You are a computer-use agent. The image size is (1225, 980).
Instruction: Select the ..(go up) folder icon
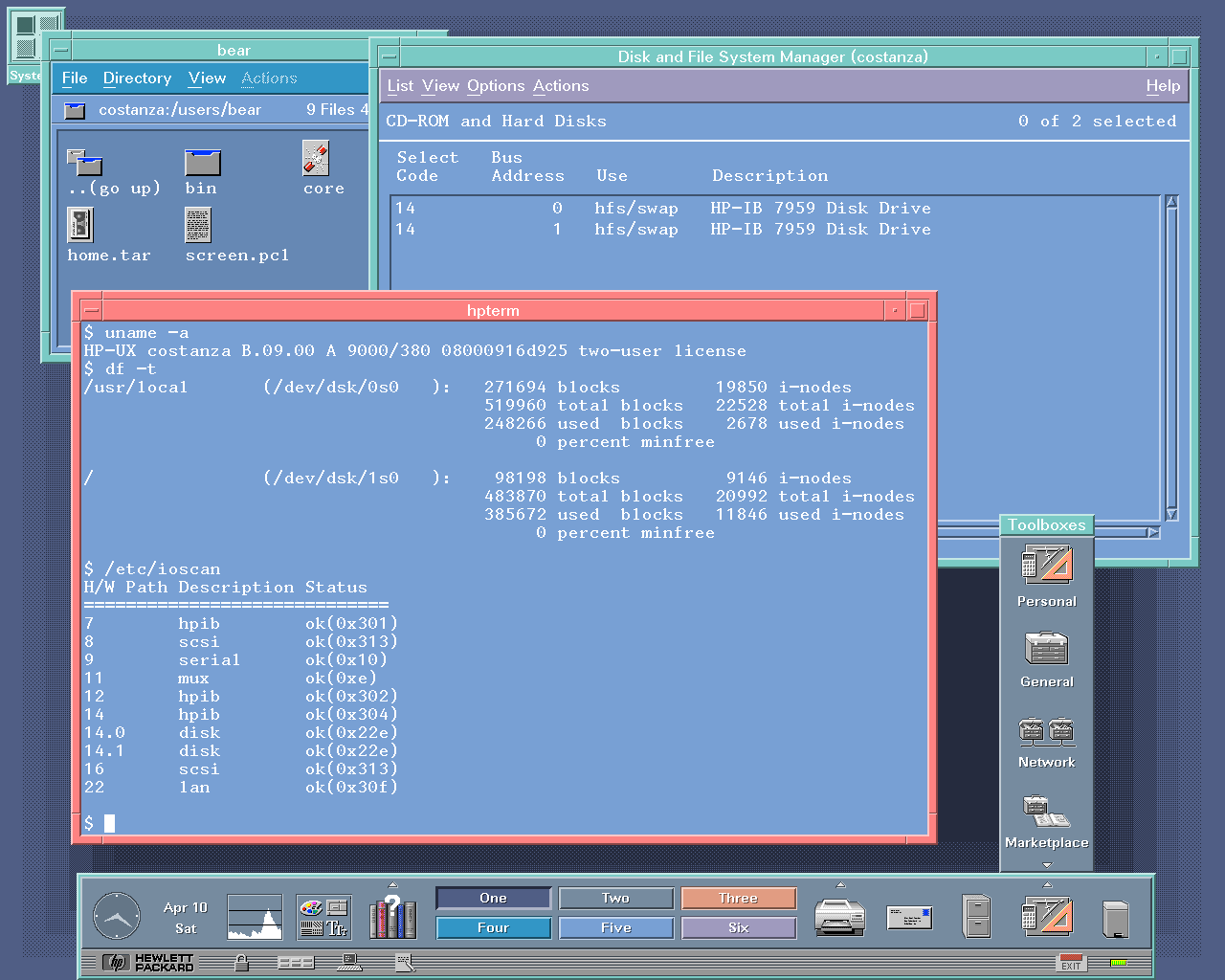[x=84, y=163]
